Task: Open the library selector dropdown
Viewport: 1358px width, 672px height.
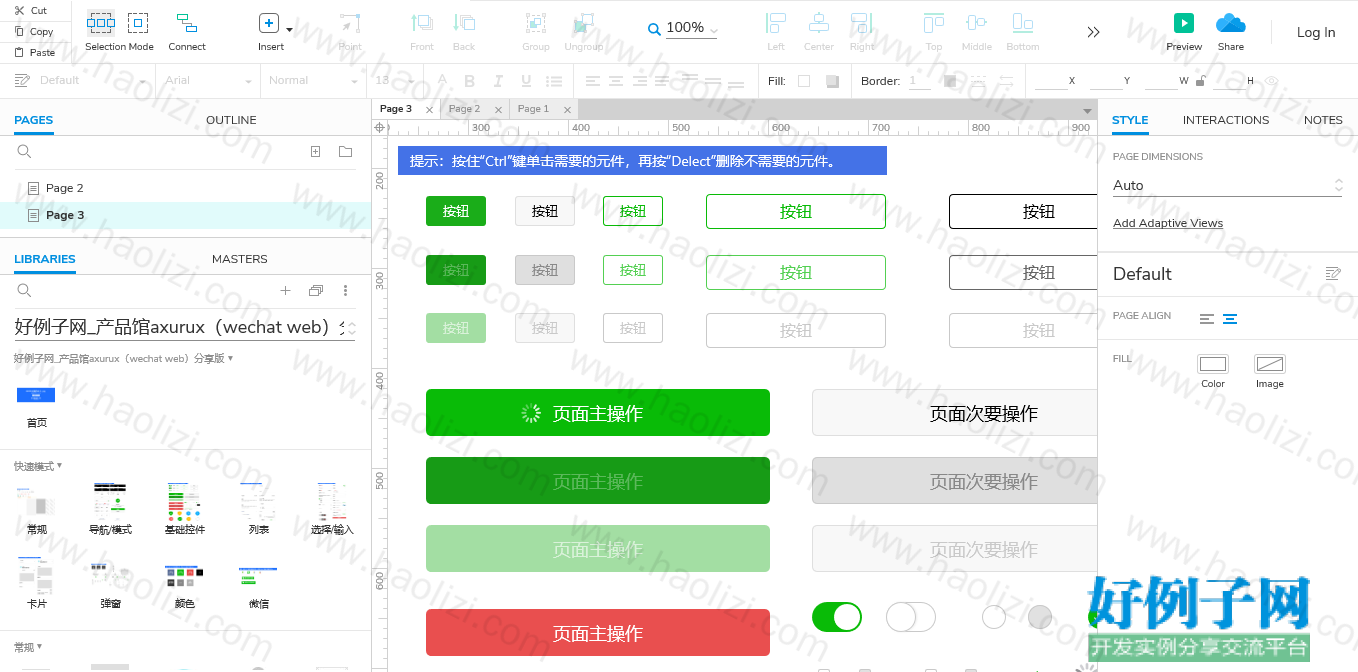Action: coord(185,327)
